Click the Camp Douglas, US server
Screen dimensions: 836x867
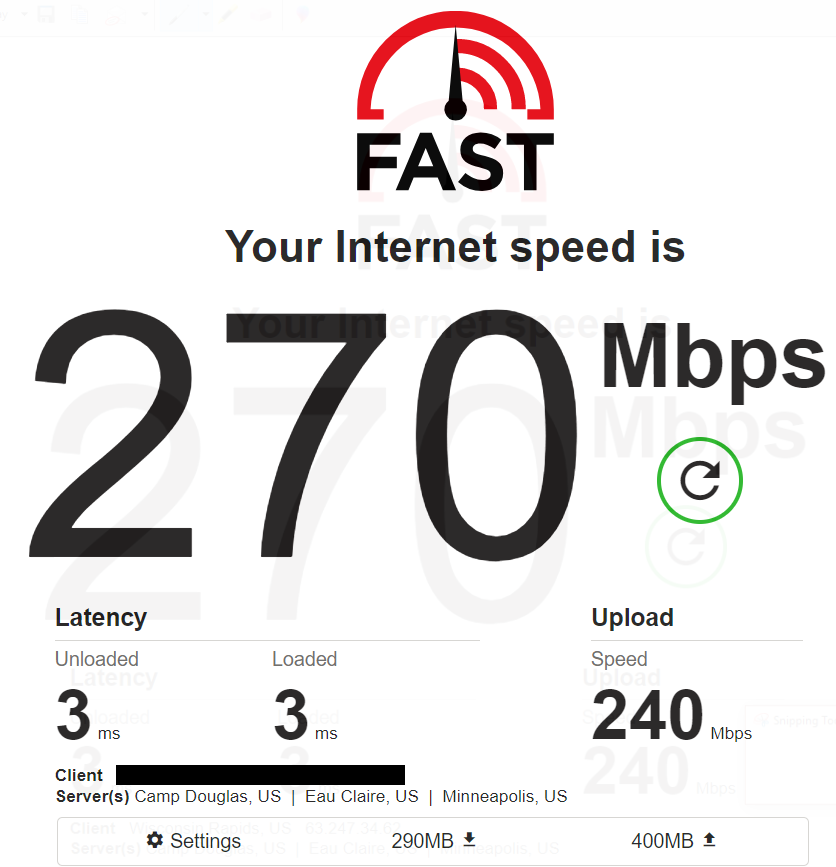point(208,796)
